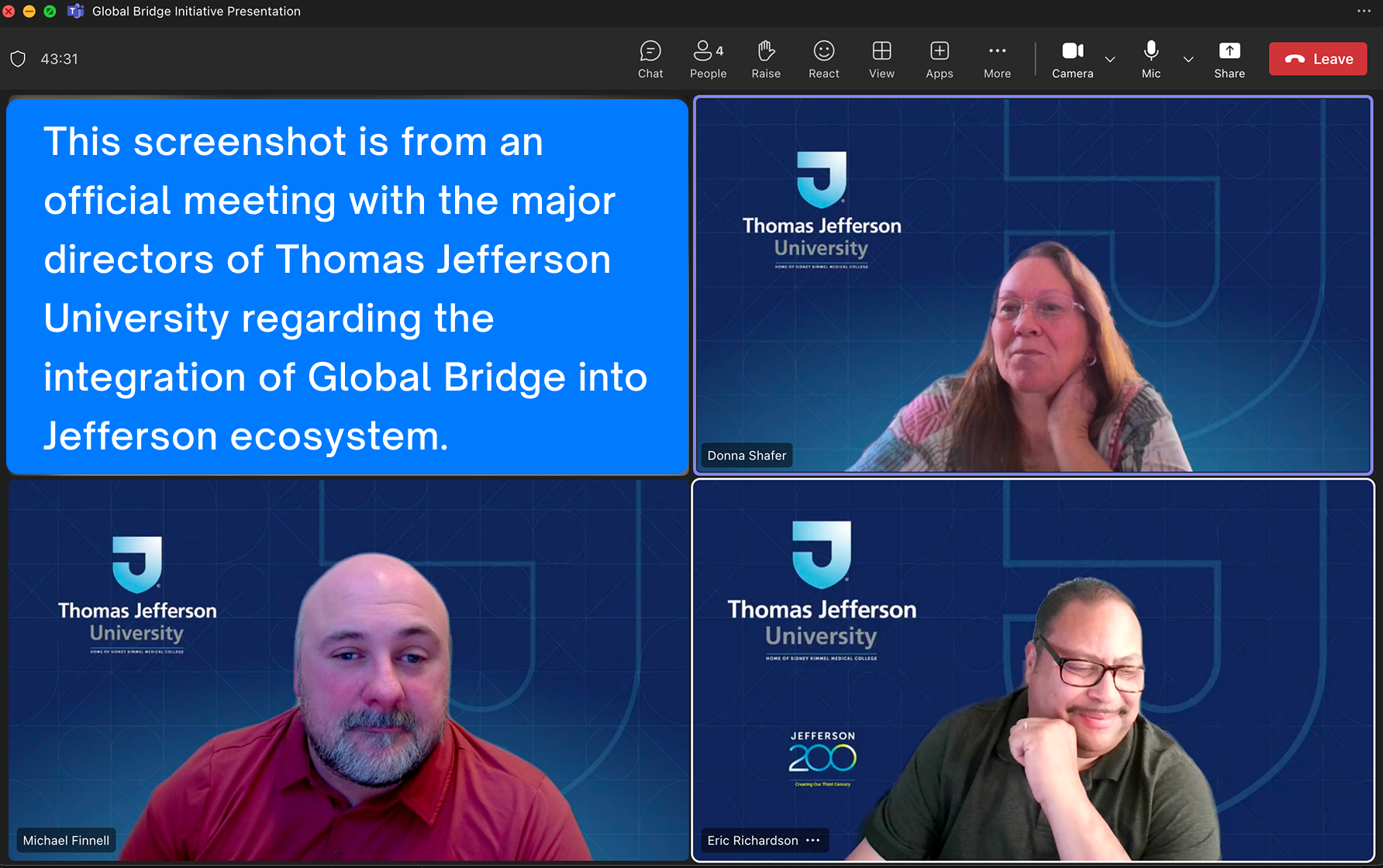Share your screen content
The image size is (1383, 868).
coord(1230,60)
